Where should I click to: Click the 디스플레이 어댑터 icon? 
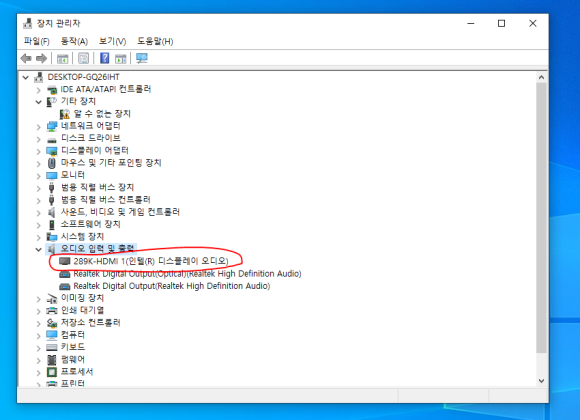click(52, 151)
